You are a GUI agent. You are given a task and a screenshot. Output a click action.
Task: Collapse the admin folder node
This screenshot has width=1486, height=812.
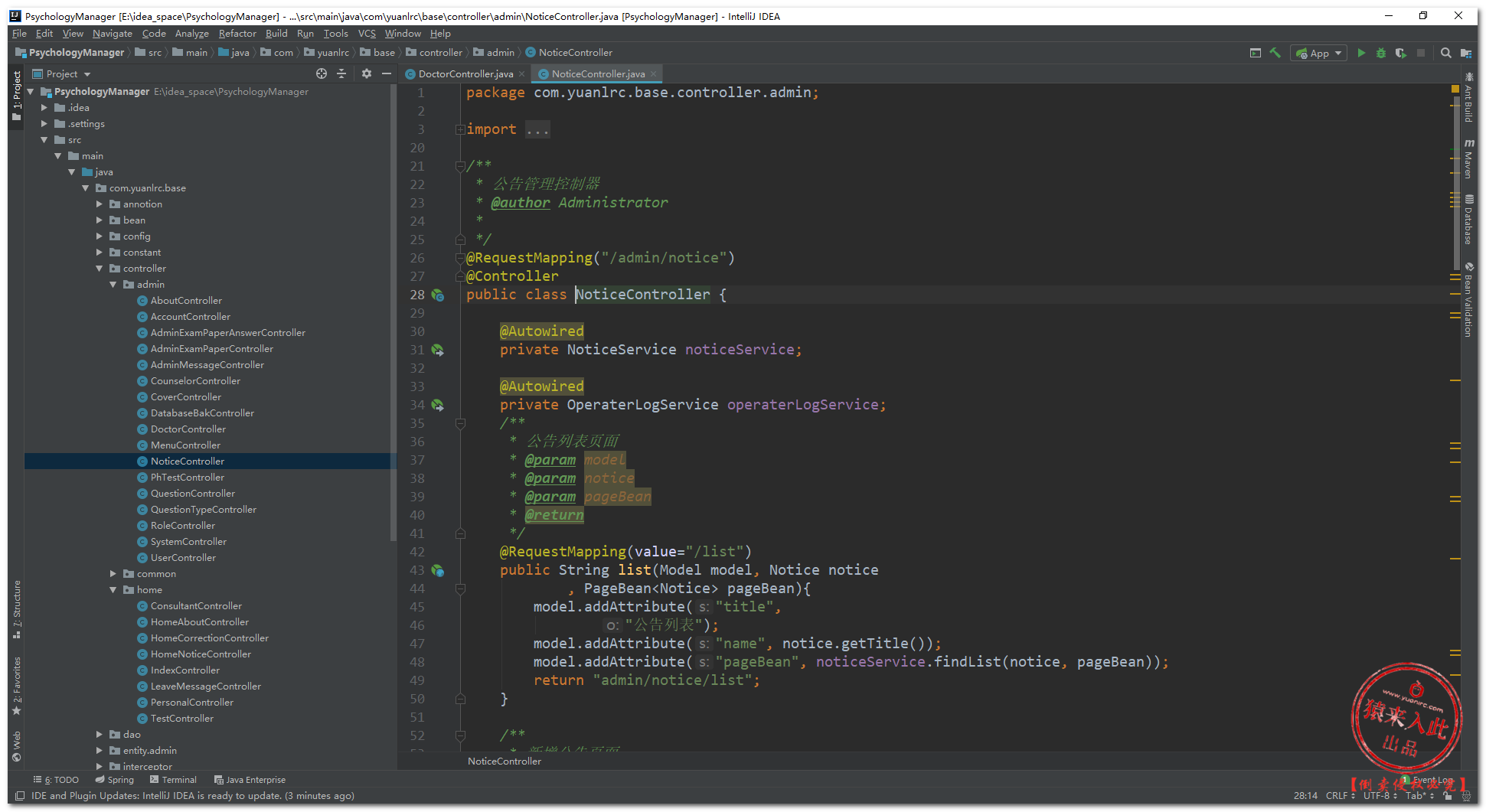tap(113, 285)
